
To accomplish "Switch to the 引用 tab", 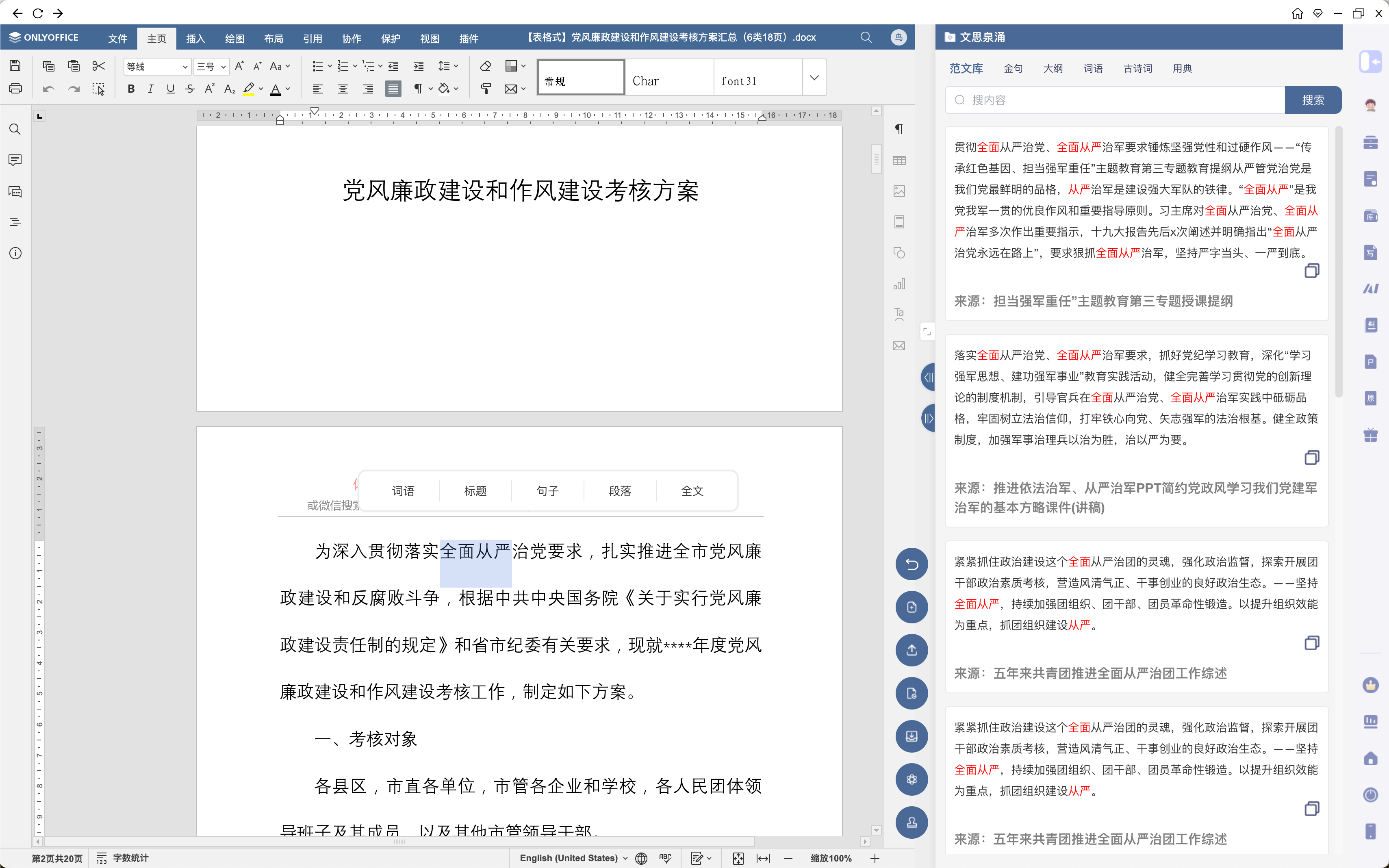I will (x=313, y=39).
